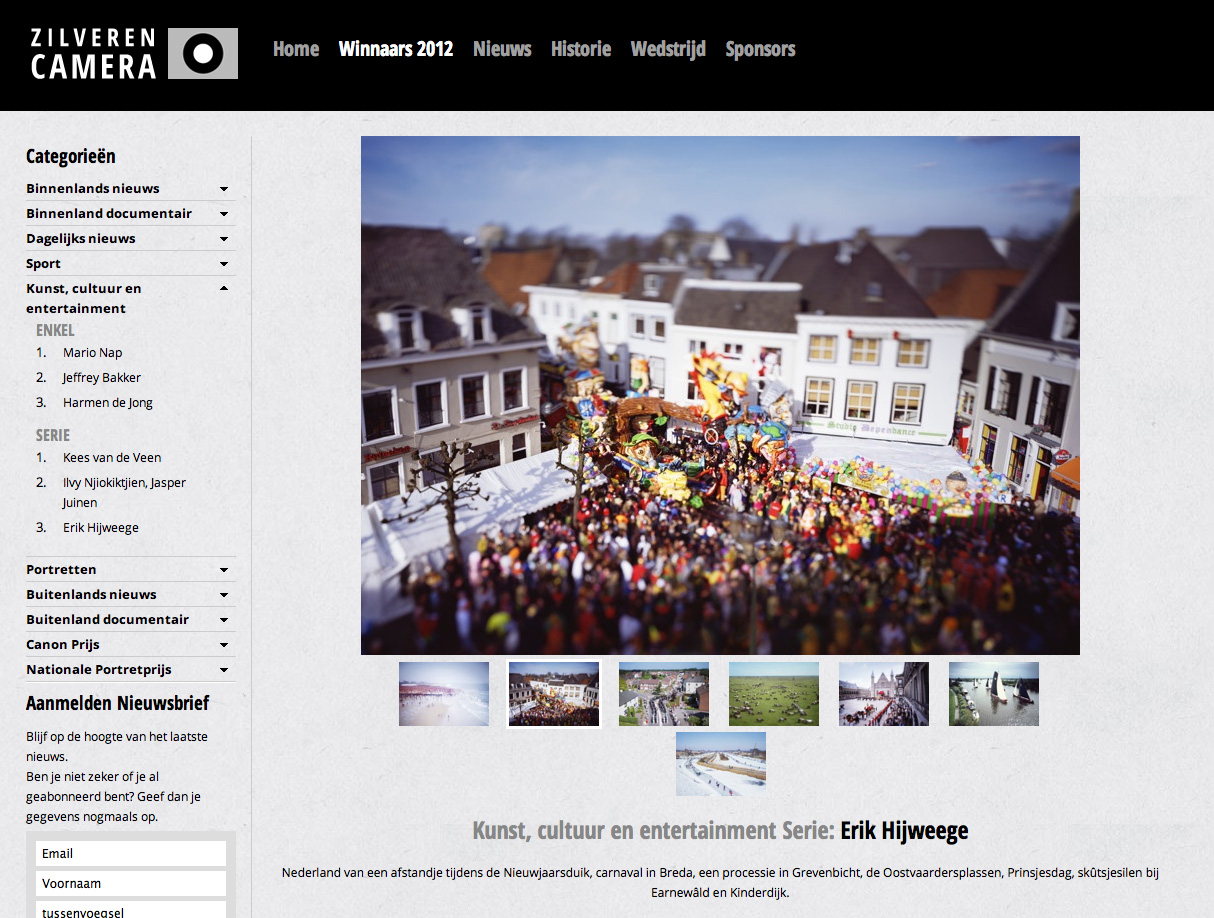Show the sailing boats thumbnail
Screen dimensions: 1214x918
coord(994,694)
